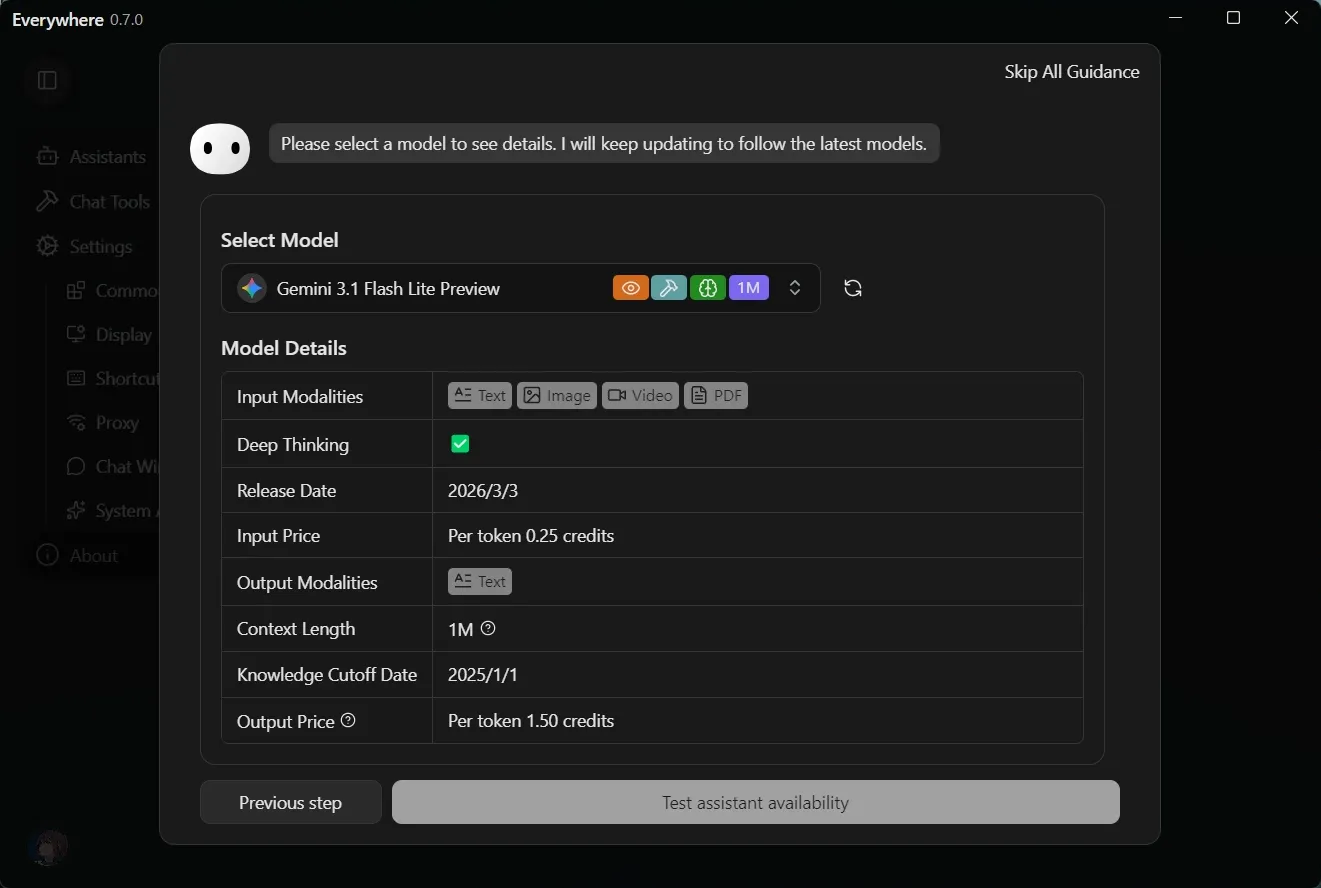Screen dimensions: 1321x888
Task: Toggle the Deep Thinking checkbox
Action: coord(460,444)
